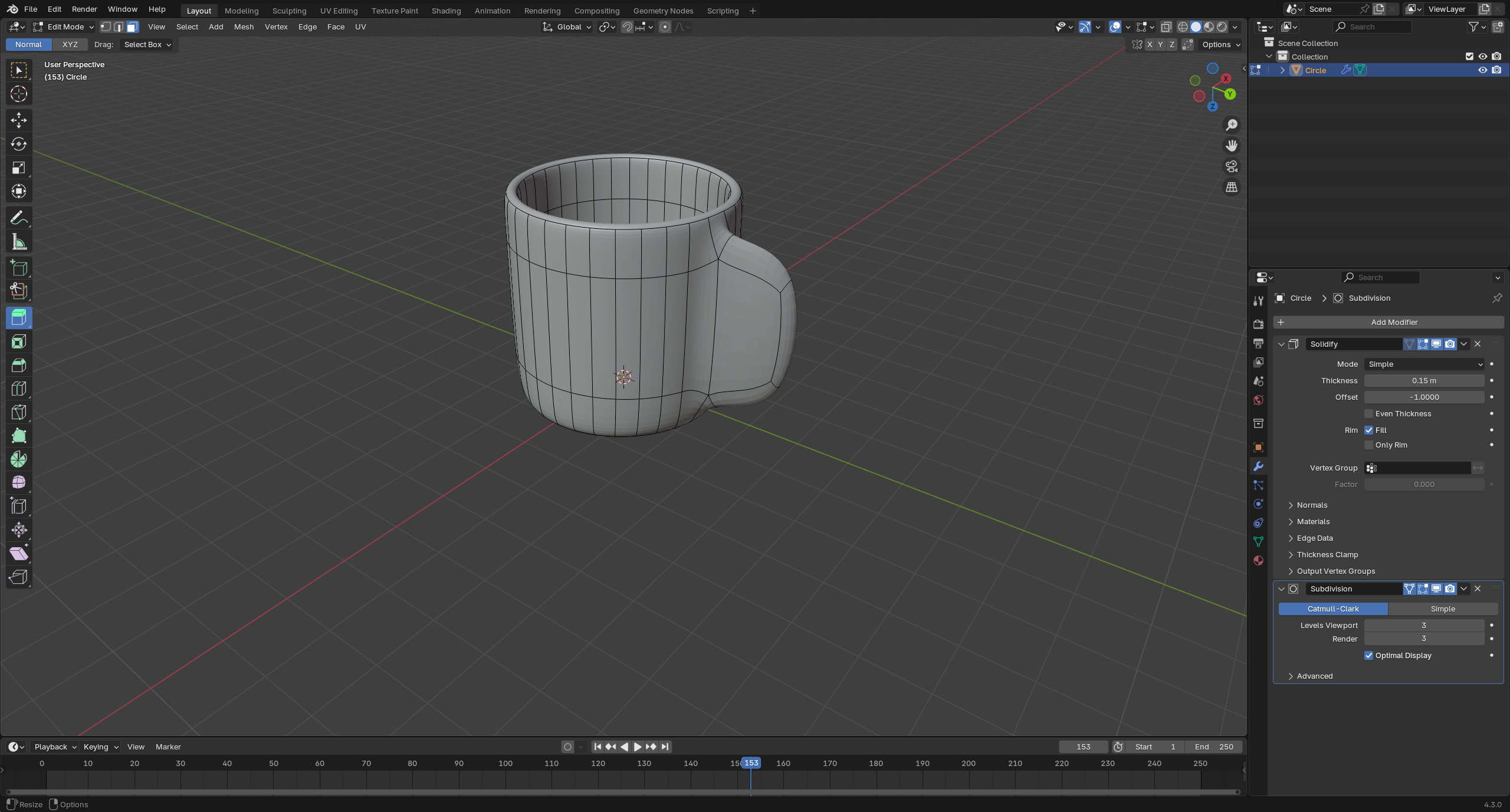
Task: Choose Catmull-Clark subdivision type
Action: pos(1333,609)
